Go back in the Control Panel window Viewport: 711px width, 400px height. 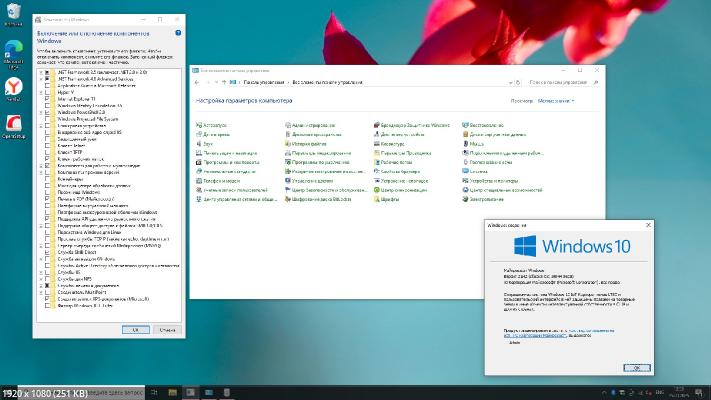click(197, 83)
